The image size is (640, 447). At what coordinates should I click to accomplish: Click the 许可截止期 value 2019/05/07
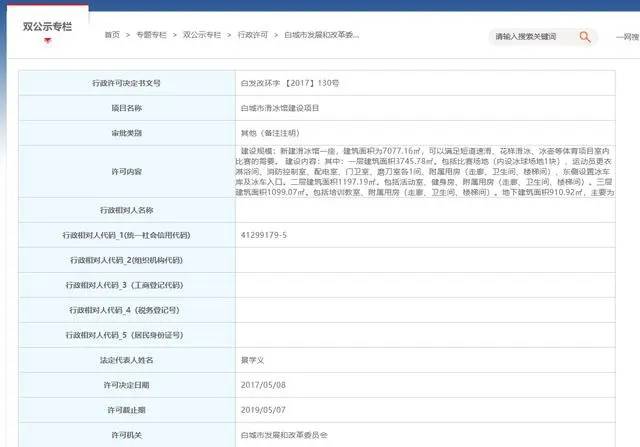262,410
